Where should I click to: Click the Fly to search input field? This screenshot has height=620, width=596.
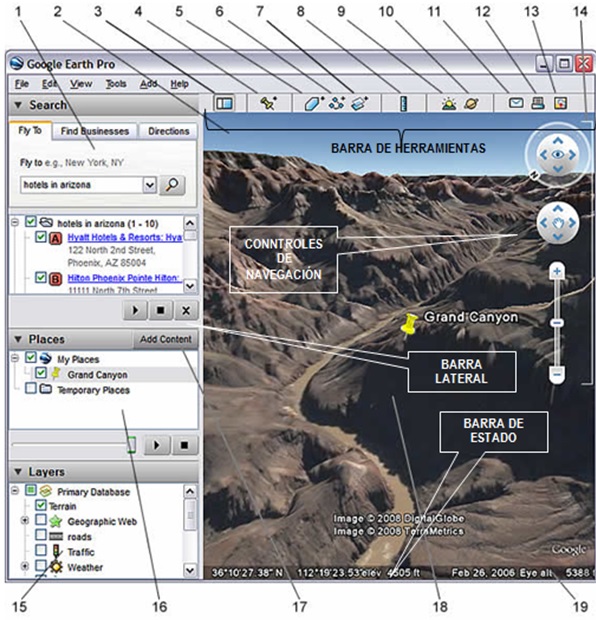(82, 185)
